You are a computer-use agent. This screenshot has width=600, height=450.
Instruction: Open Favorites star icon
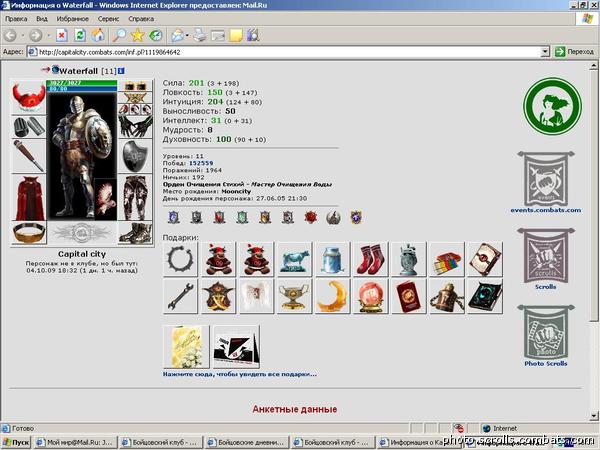137,35
